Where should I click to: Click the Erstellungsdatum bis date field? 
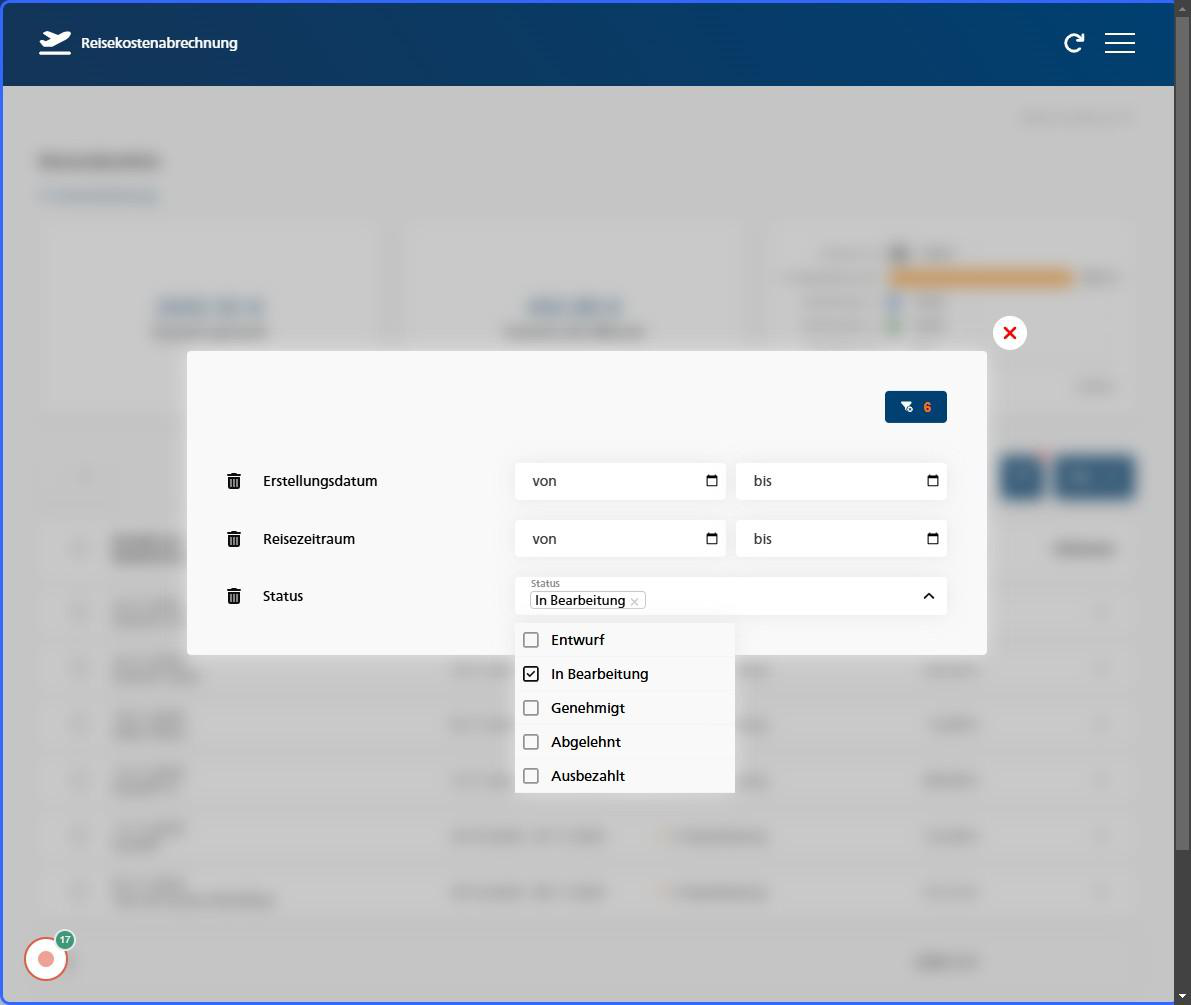tap(830, 481)
